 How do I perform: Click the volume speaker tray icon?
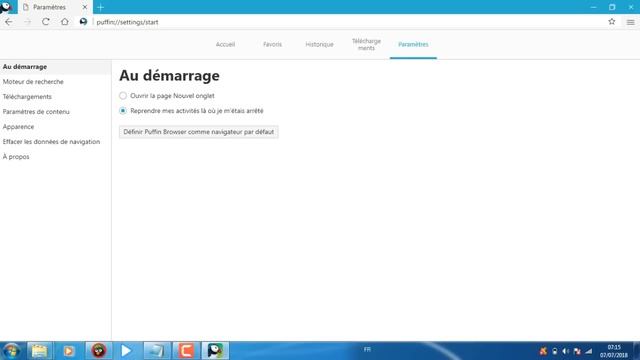coord(566,351)
